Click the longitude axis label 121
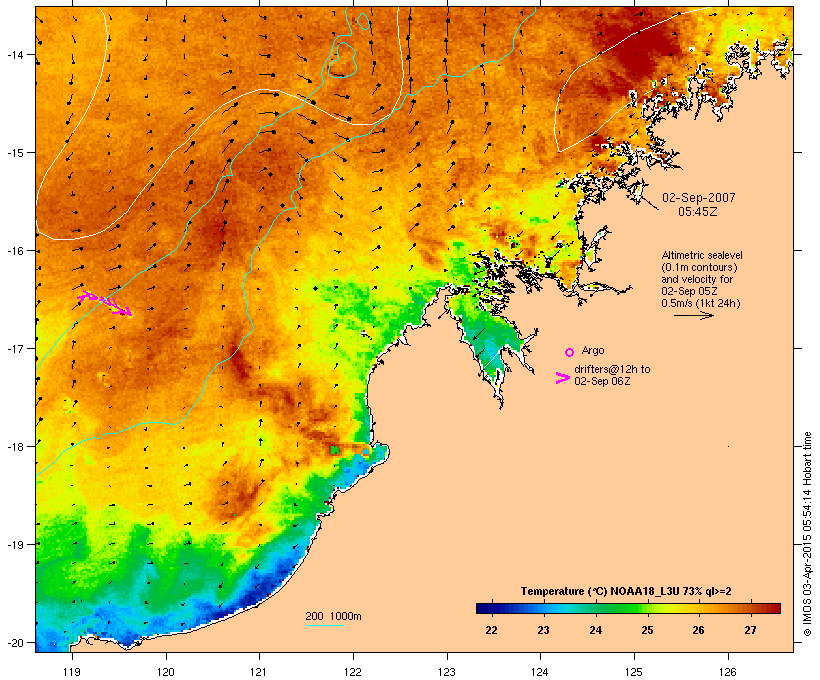Screen dimensions: 820x680 tap(259, 672)
